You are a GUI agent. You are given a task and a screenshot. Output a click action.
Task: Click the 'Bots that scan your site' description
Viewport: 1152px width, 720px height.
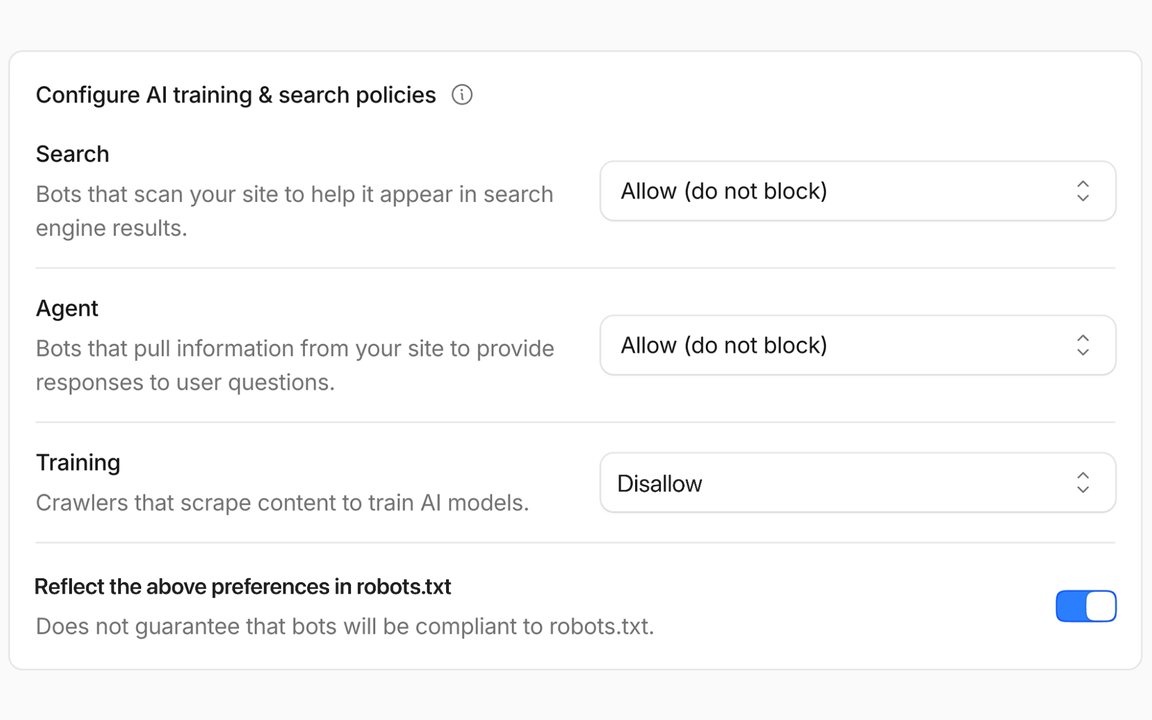[x=295, y=211]
